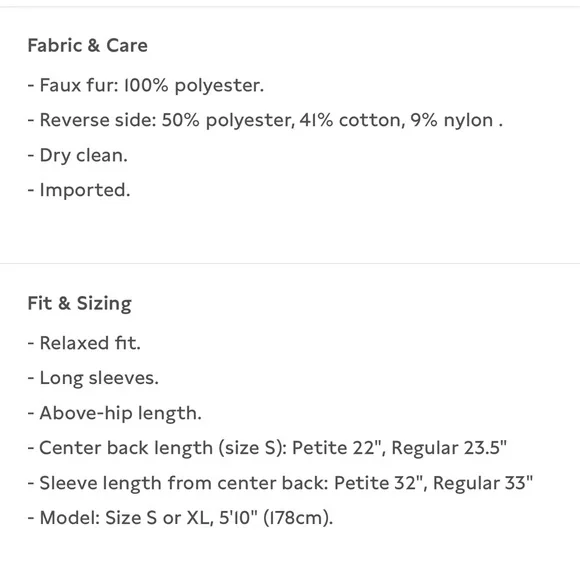Viewport: 580px width, 580px height.
Task: Click the Fabric & Care heading
Action: click(x=88, y=45)
